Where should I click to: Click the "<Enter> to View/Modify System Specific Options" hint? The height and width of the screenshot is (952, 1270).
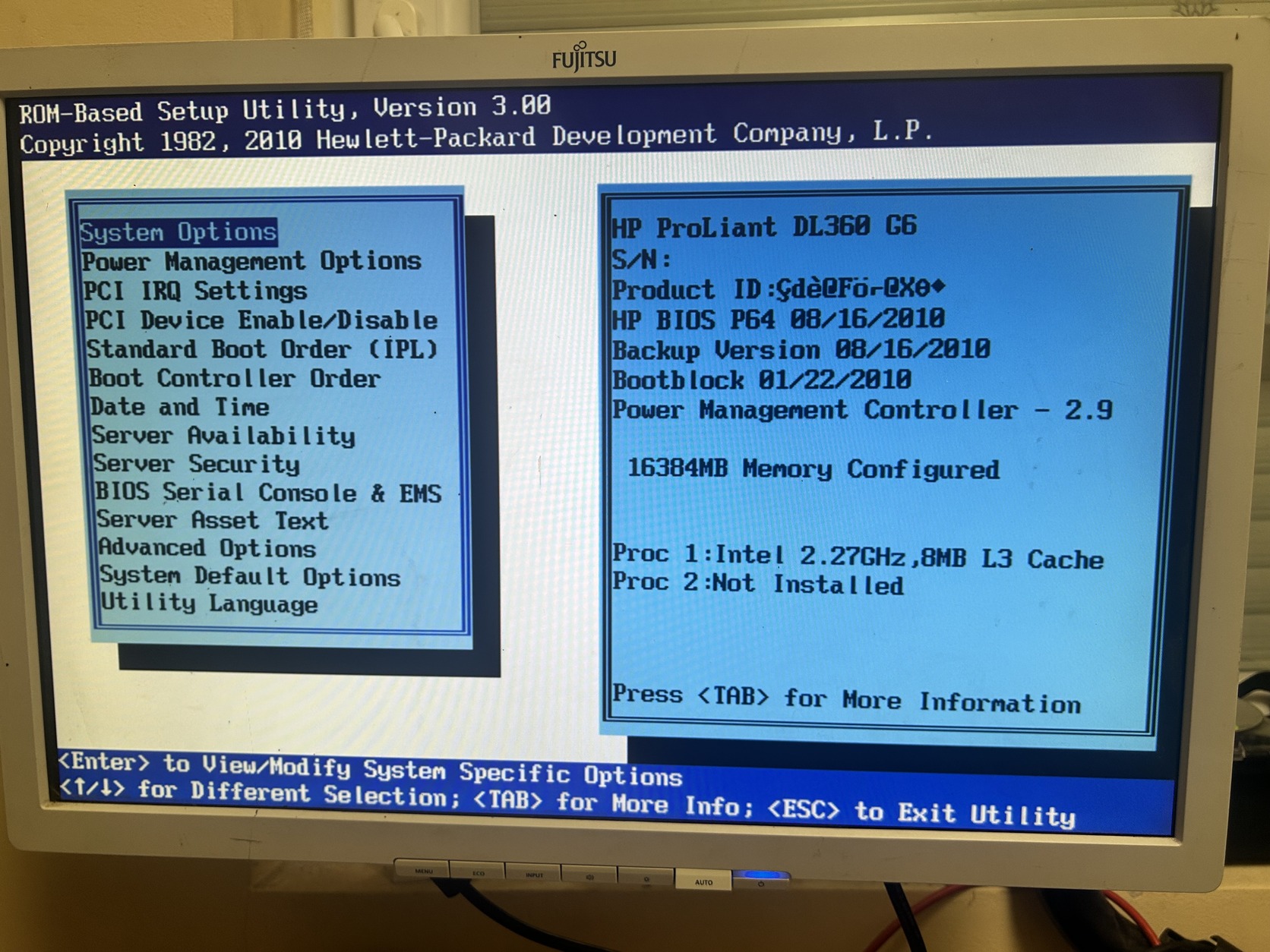[370, 770]
